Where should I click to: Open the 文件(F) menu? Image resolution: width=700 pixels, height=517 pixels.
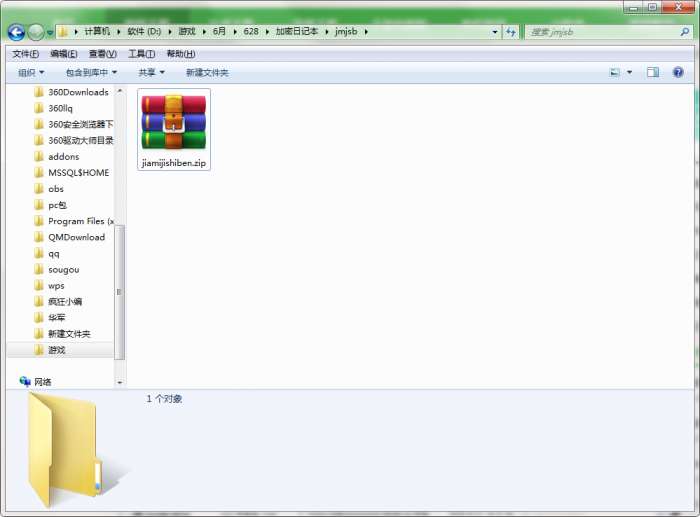click(25, 54)
